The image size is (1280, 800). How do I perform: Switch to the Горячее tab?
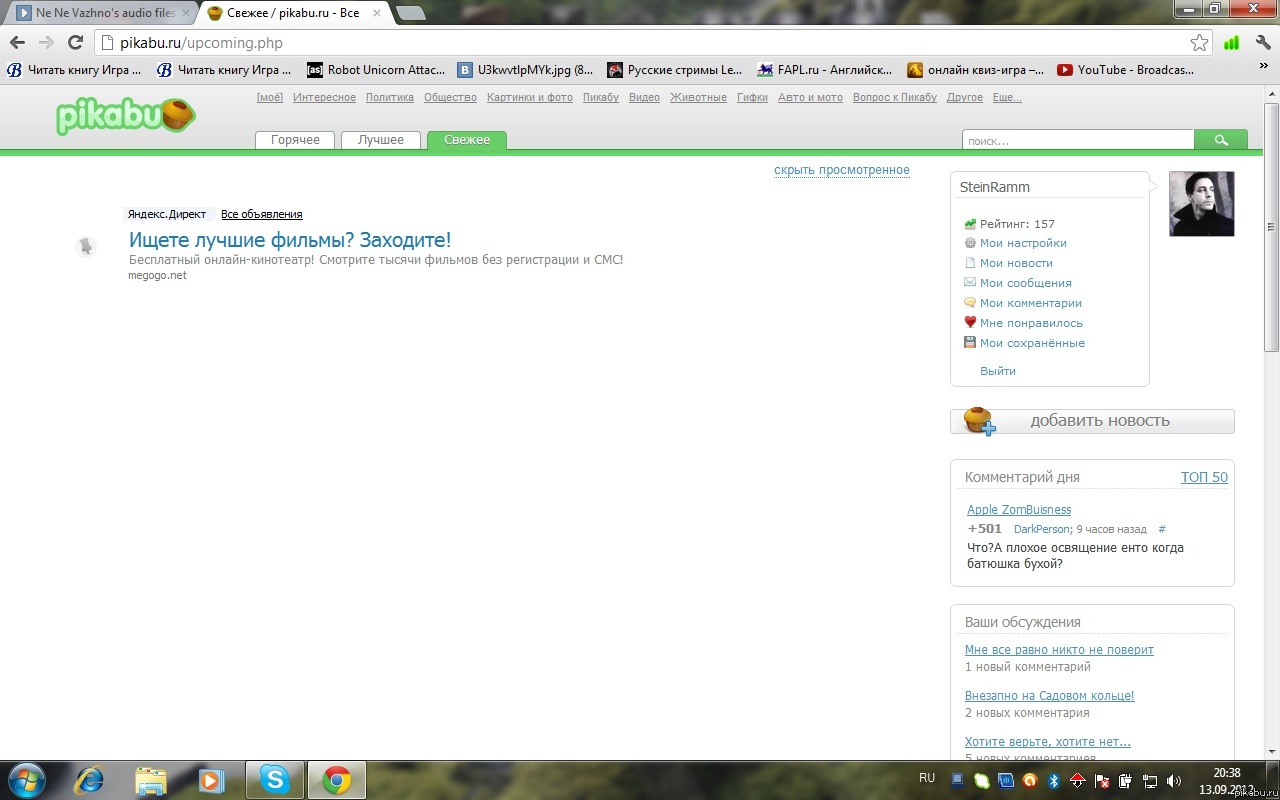[295, 140]
